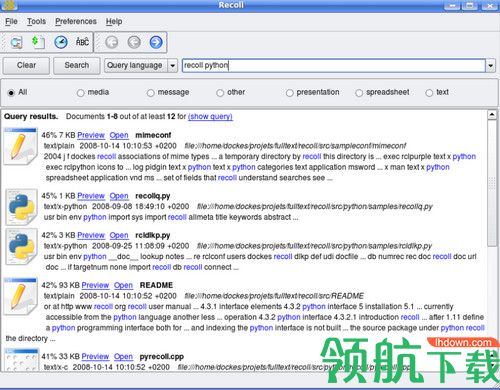Click the rcldlkp.py Python file icon
Viewport: 500px width, 390px height.
[x=21, y=246]
